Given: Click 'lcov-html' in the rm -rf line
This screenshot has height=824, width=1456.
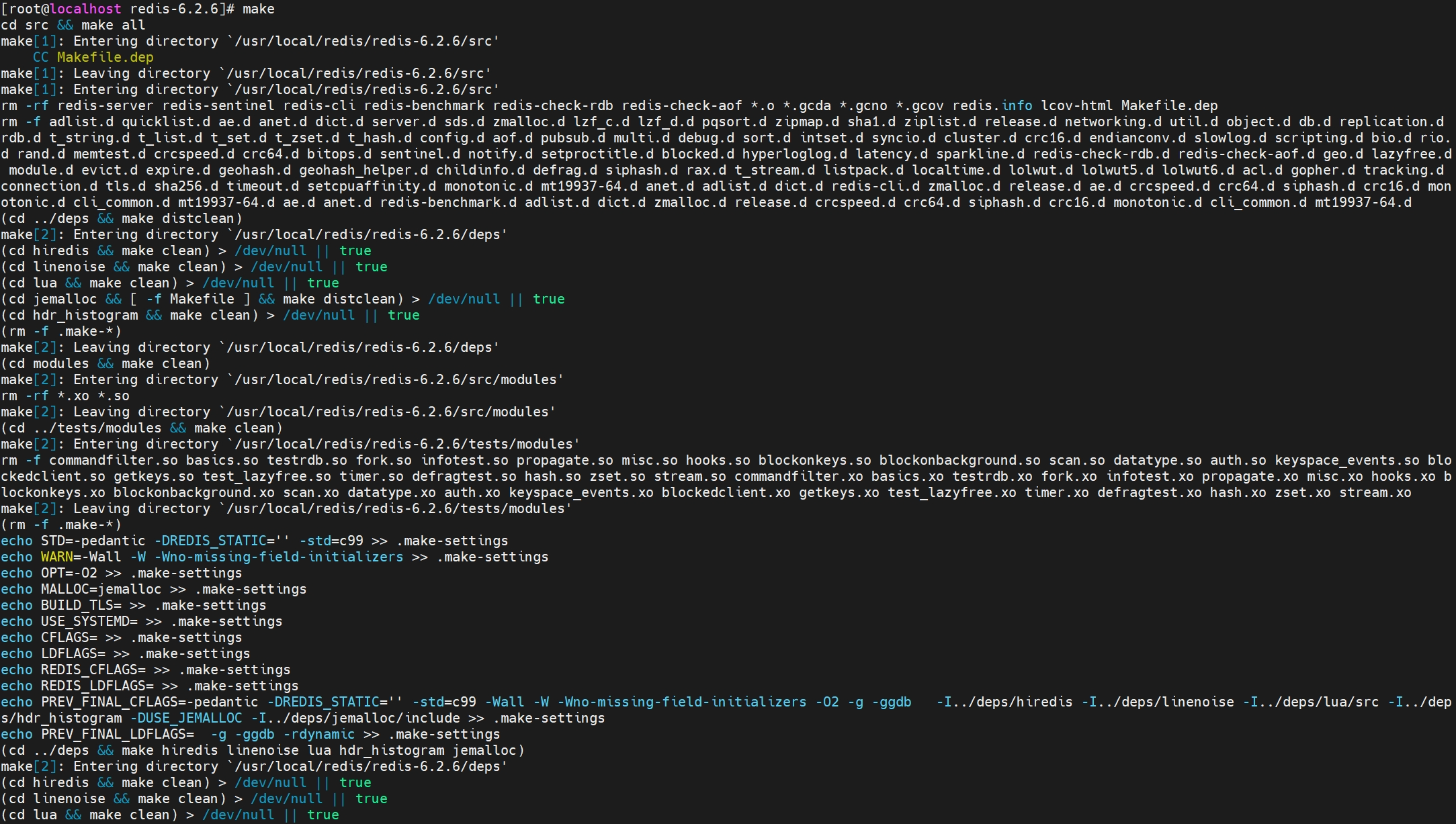Looking at the screenshot, I should tap(1077, 105).
